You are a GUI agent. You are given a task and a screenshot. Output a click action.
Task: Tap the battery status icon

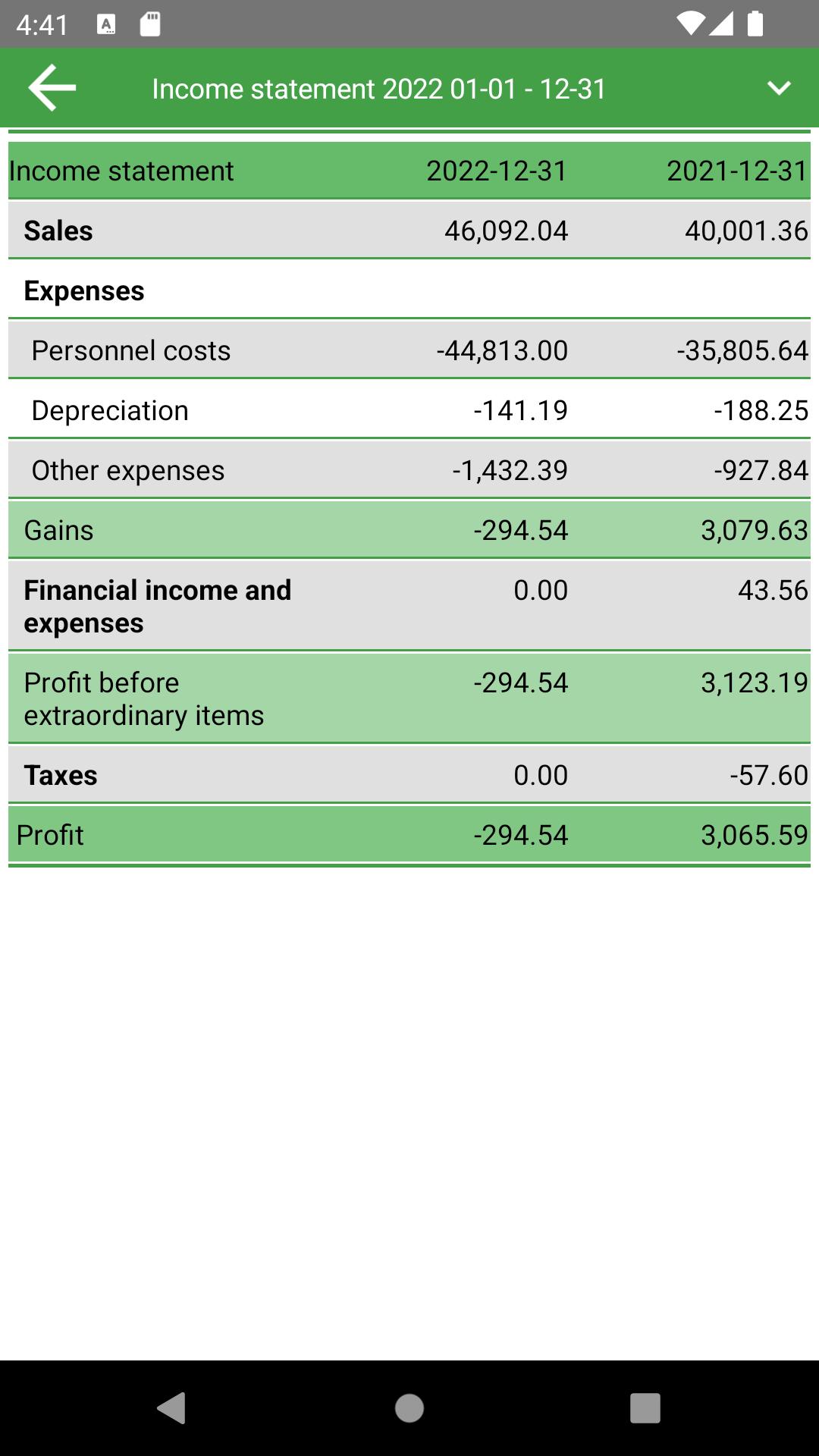(x=755, y=24)
